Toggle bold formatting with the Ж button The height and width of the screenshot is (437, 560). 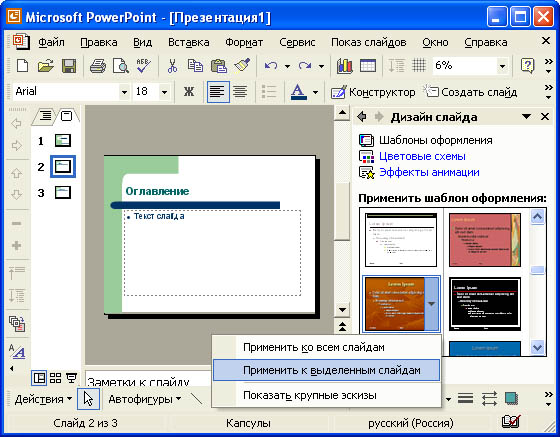point(189,92)
